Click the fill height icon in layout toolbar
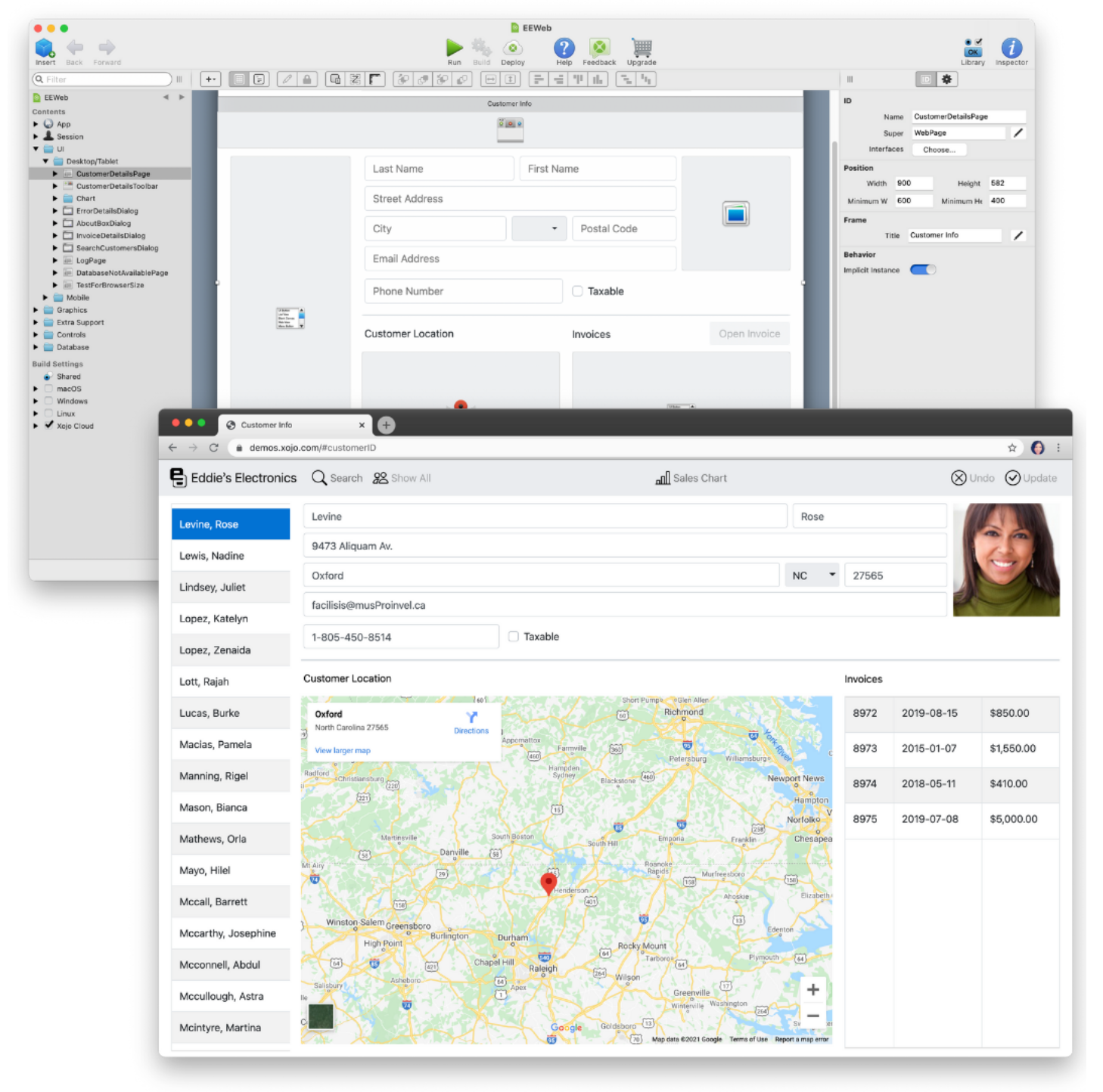 (511, 79)
